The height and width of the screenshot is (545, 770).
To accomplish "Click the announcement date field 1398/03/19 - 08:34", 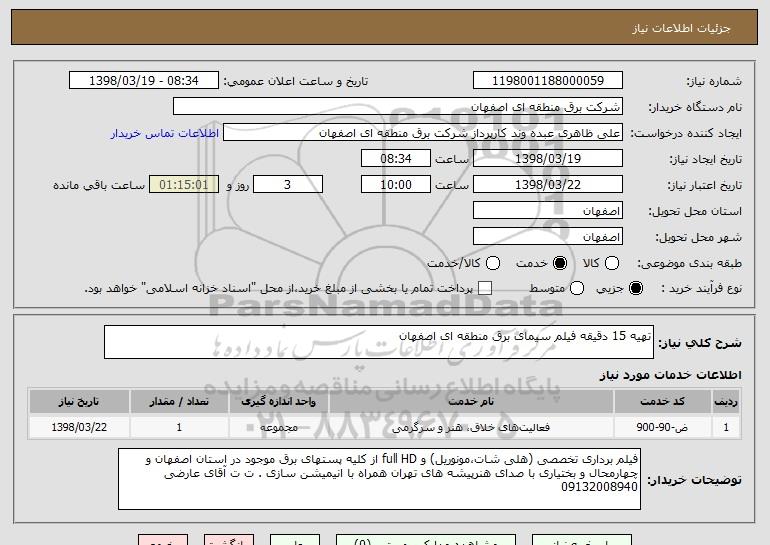I will click(x=144, y=81).
